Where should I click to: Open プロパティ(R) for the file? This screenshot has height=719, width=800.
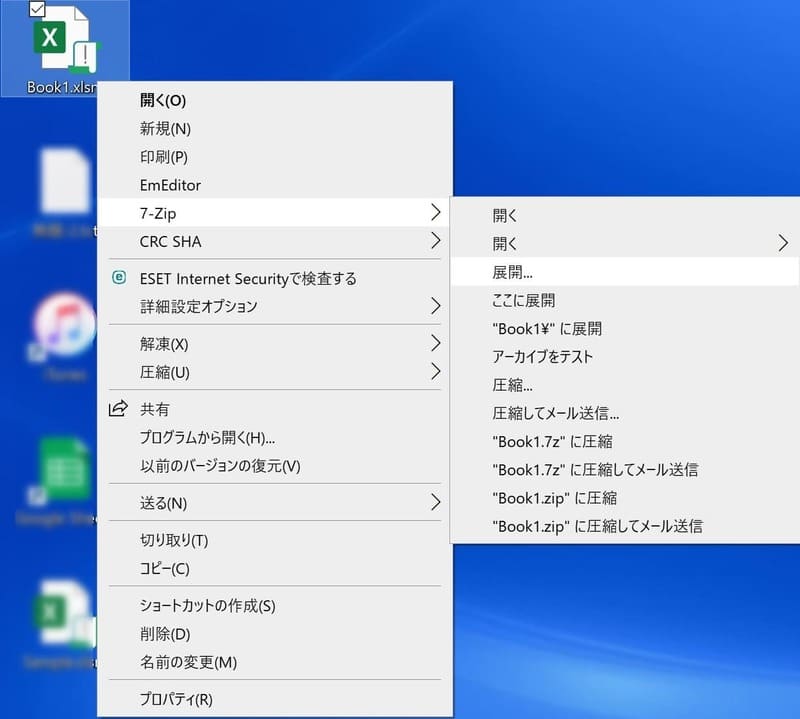[275, 699]
